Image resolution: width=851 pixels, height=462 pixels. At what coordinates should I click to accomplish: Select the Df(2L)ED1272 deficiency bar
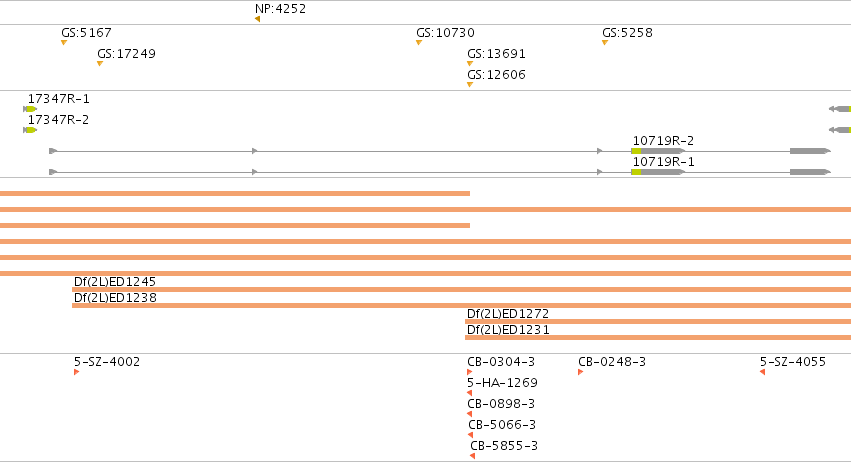pos(658,322)
